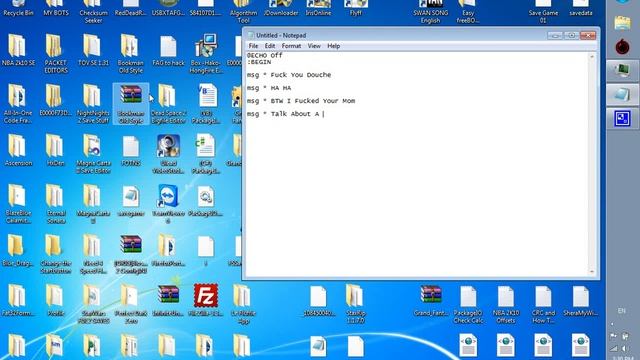Select the Need4 Speed folder
Screen dimensions: 640x360
(x=93, y=254)
